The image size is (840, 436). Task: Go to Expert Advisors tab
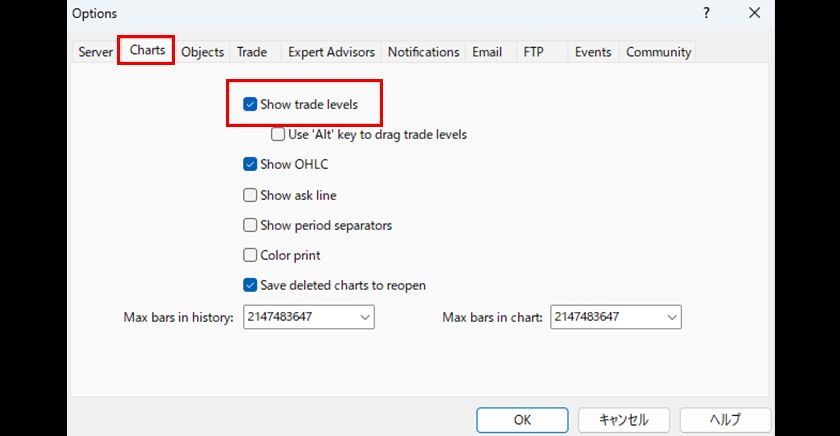point(331,52)
